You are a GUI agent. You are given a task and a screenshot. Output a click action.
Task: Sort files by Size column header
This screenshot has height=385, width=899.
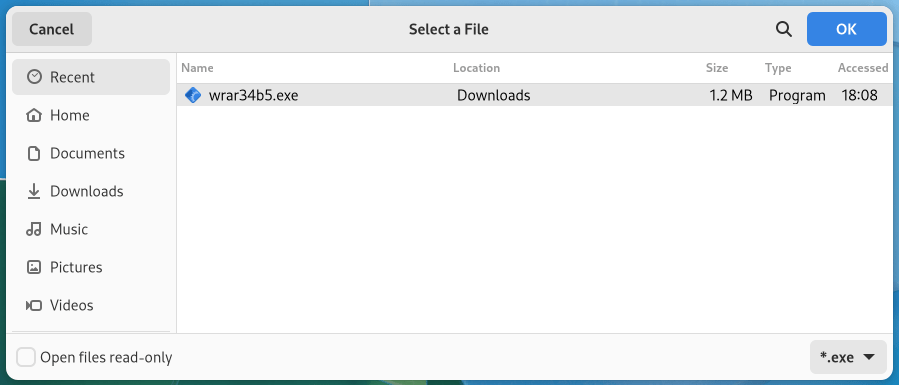[717, 68]
